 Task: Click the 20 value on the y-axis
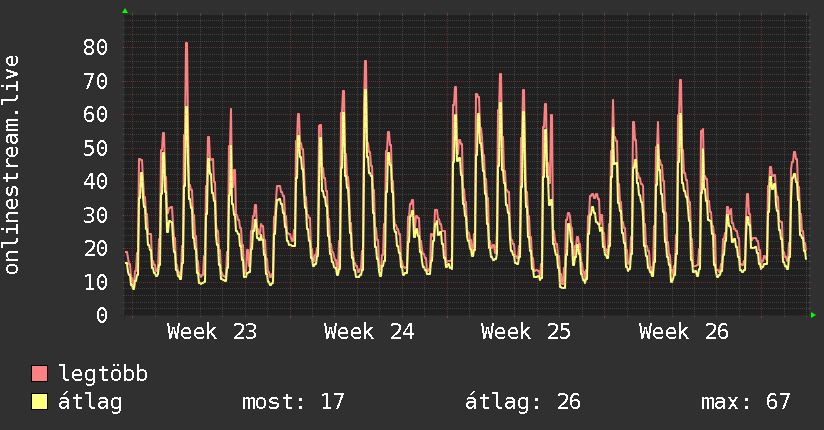[95, 249]
